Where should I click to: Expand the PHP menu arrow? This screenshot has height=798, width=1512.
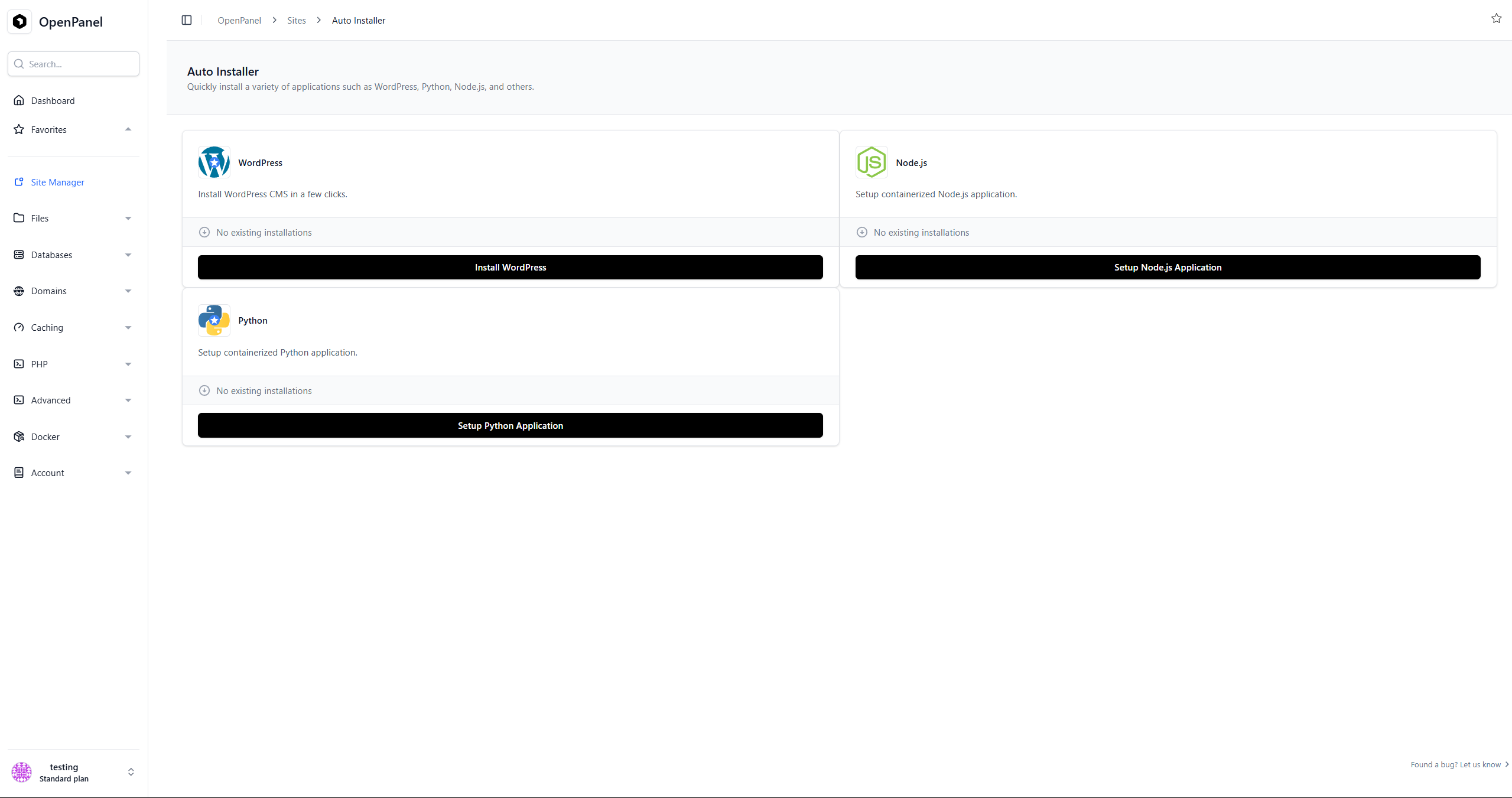tap(128, 364)
